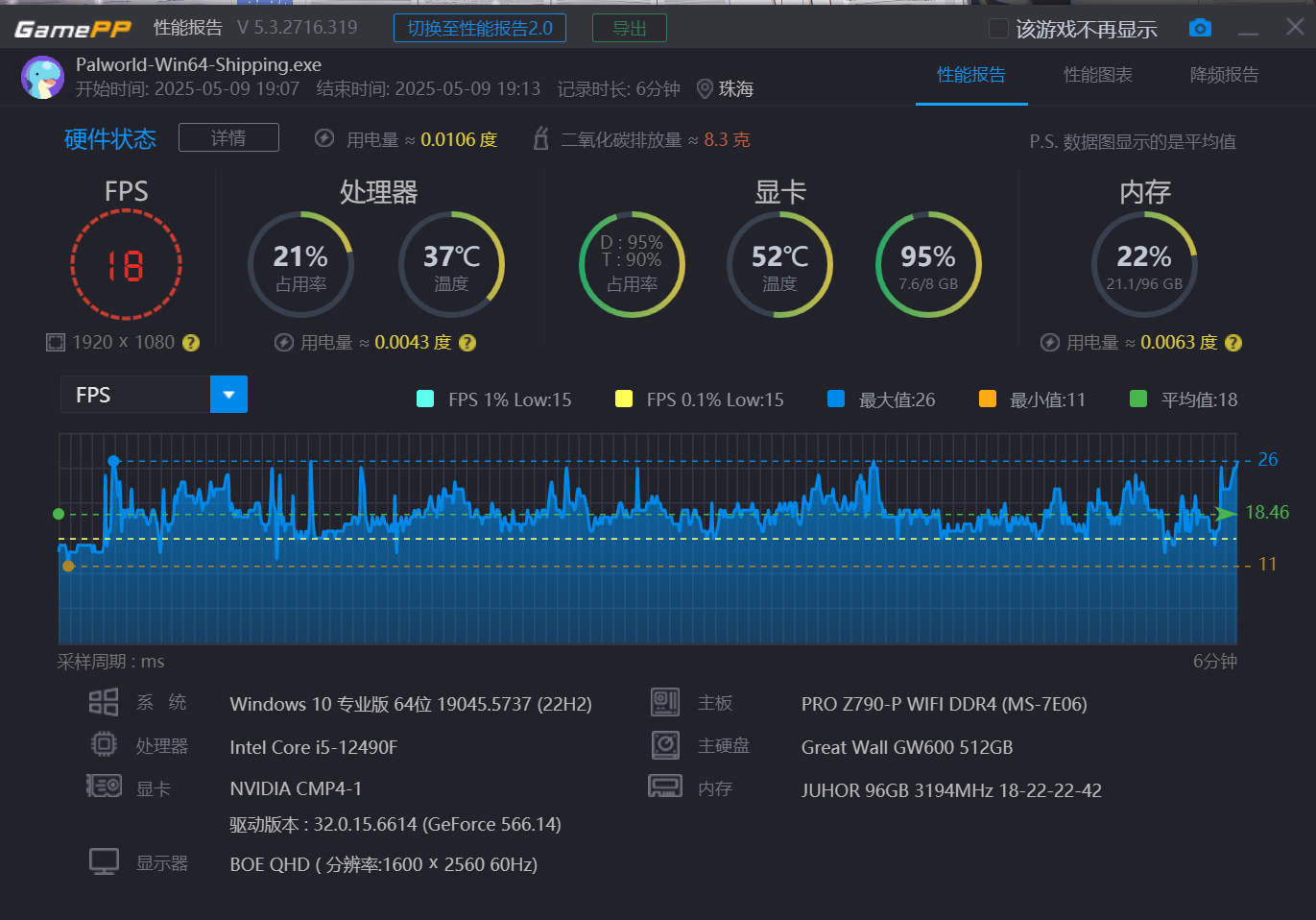Click max value marker dot on chart

click(x=113, y=462)
